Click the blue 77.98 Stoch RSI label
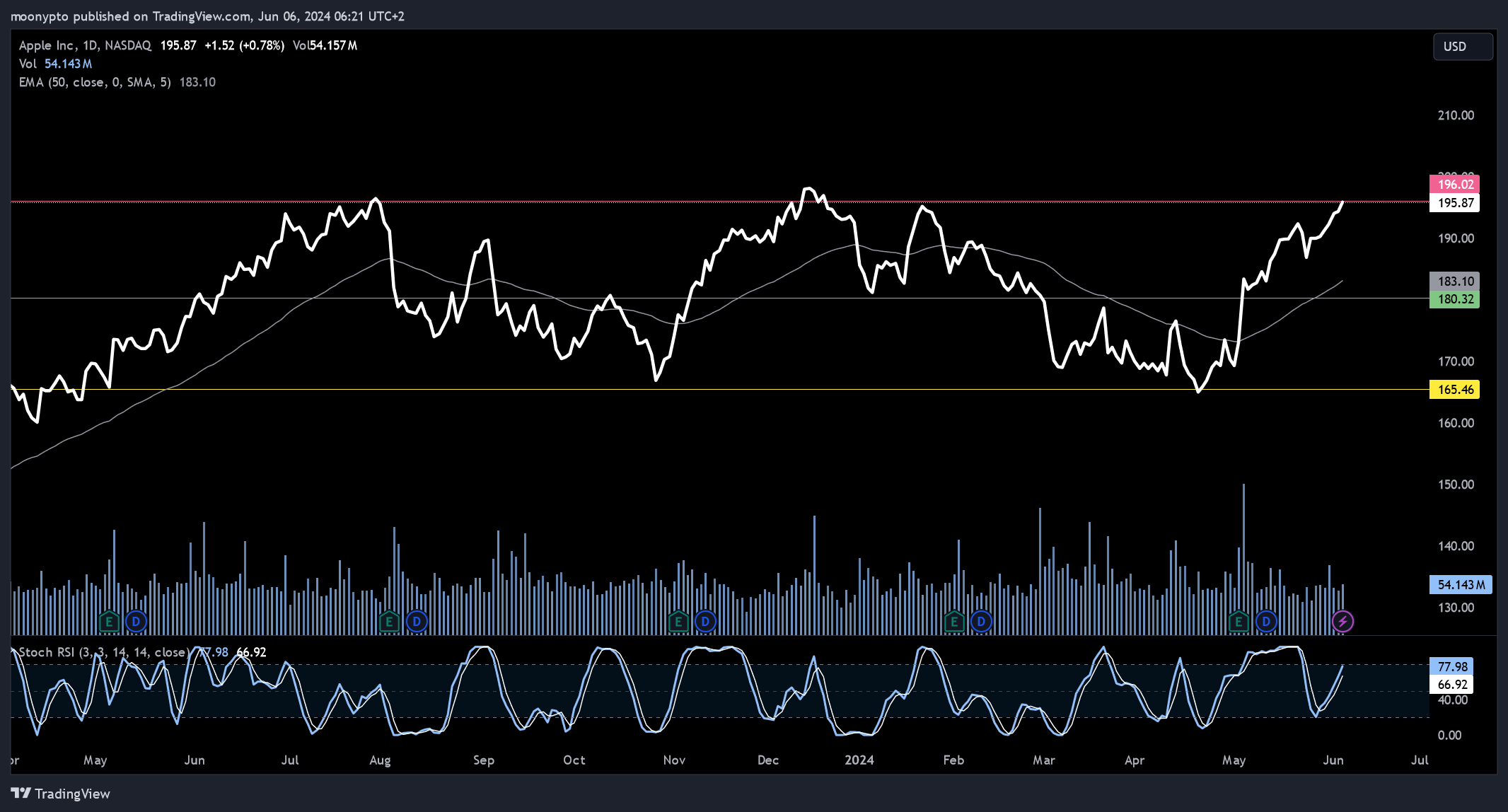 tap(1452, 667)
